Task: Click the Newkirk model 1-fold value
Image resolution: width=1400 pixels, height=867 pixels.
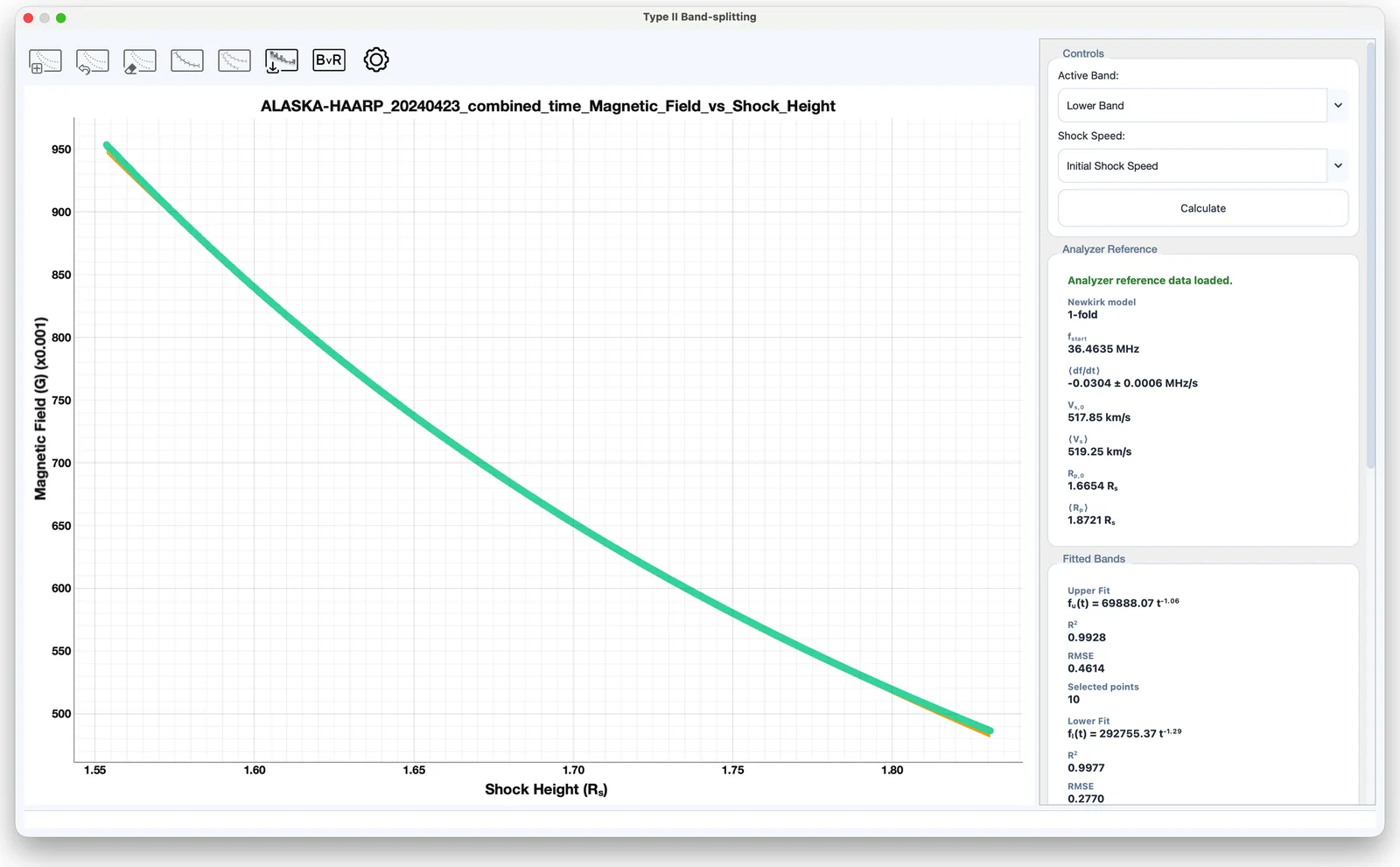Action: (x=1081, y=315)
